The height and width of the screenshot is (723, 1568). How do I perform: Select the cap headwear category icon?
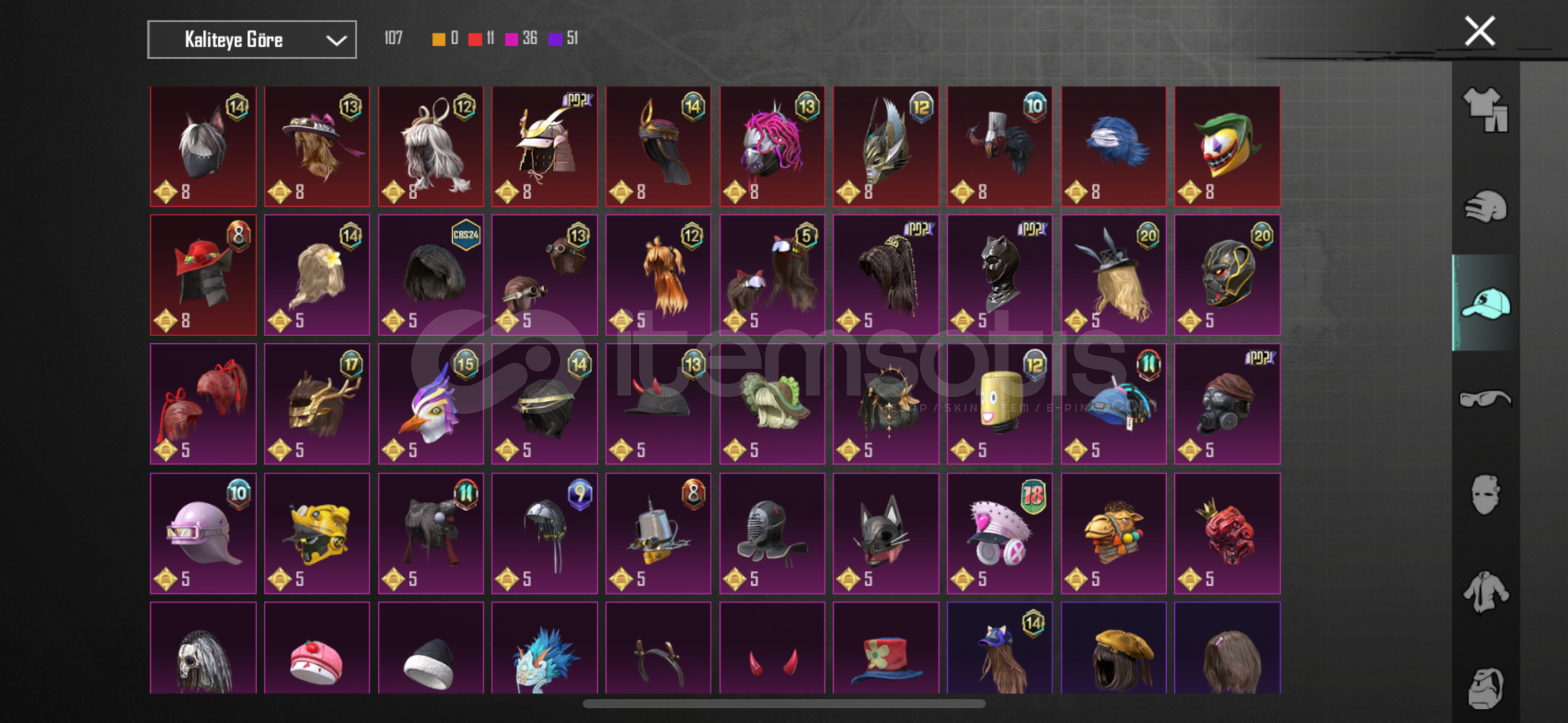point(1485,303)
